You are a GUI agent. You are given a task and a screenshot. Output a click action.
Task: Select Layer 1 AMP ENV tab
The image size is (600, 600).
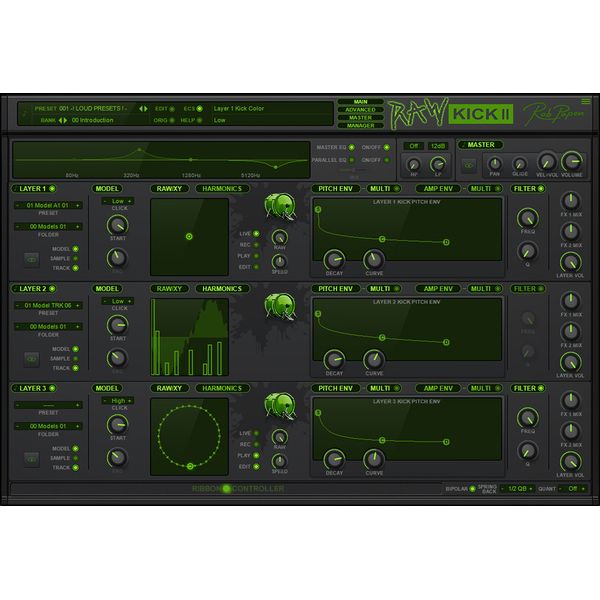point(438,189)
